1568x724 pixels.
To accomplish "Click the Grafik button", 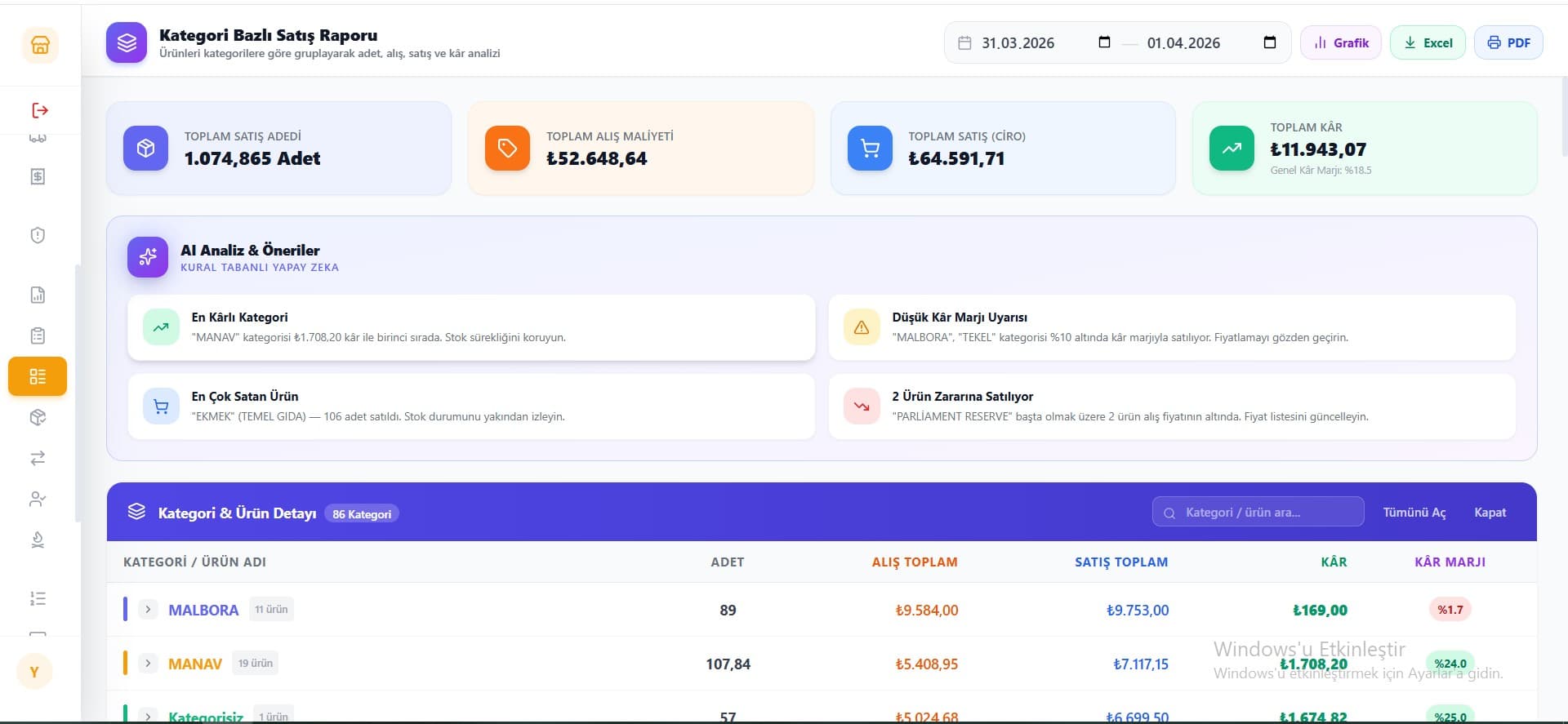I will 1341,42.
